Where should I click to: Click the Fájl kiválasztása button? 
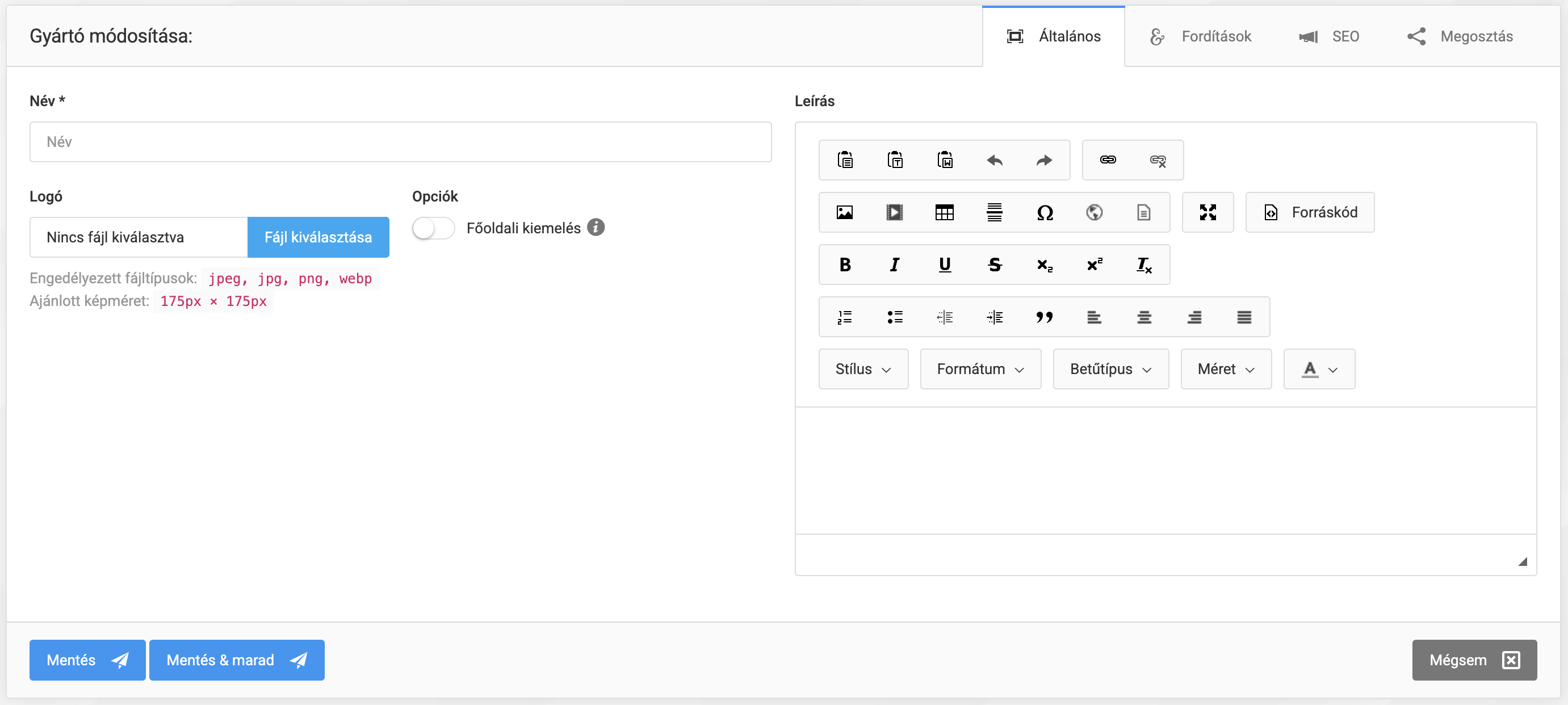[318, 237]
